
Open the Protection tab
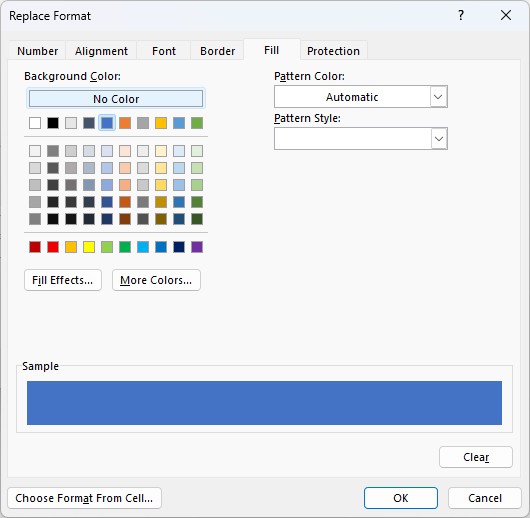(x=333, y=51)
